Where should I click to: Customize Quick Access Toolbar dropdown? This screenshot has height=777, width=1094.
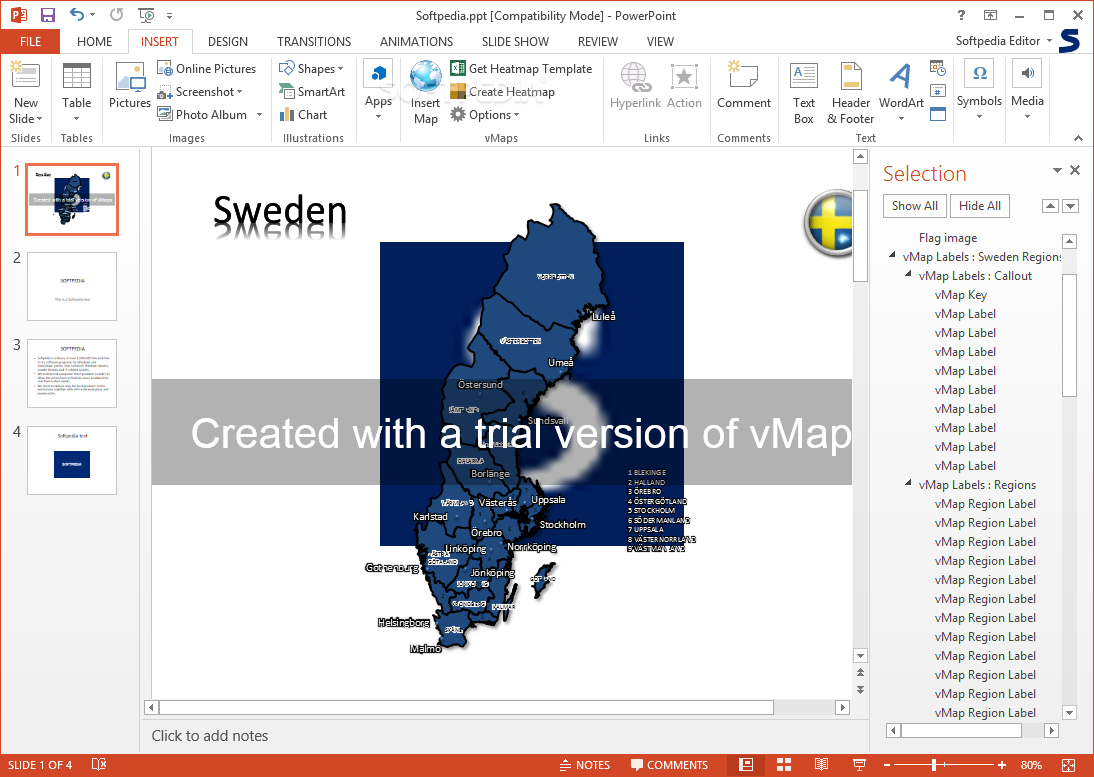click(x=170, y=15)
